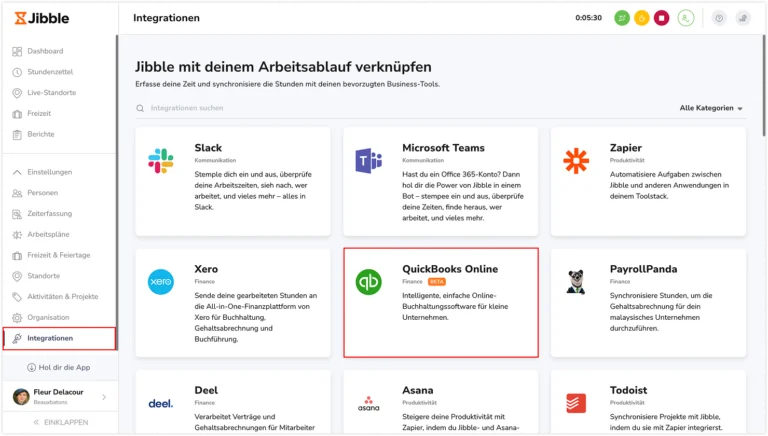
Task: Click the Zeiterfassung icon in sidebar
Action: [17, 214]
